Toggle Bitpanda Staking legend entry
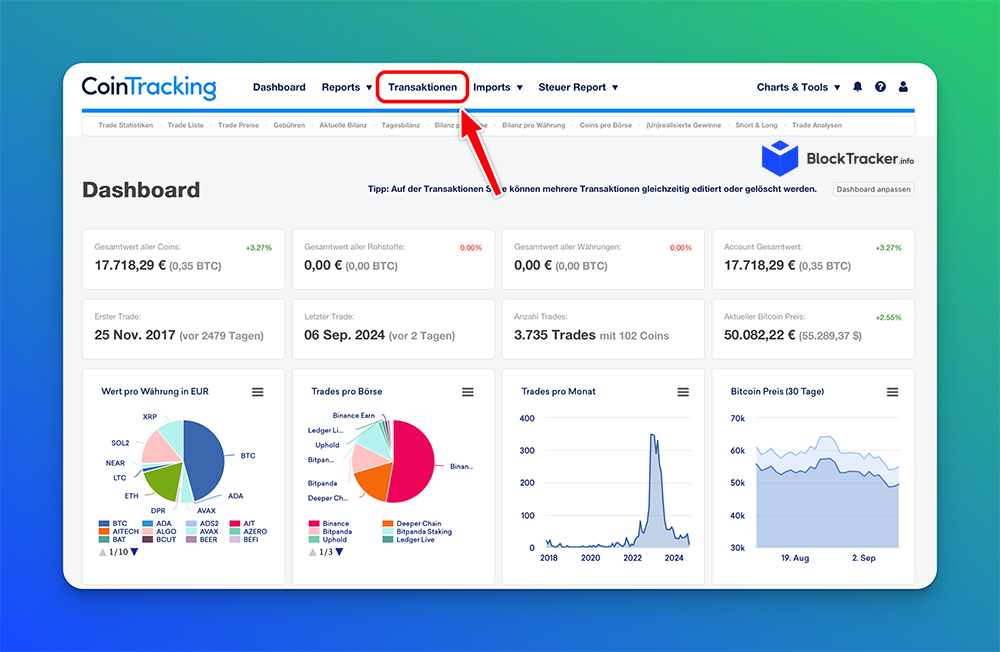This screenshot has height=652, width=1000. (417, 531)
